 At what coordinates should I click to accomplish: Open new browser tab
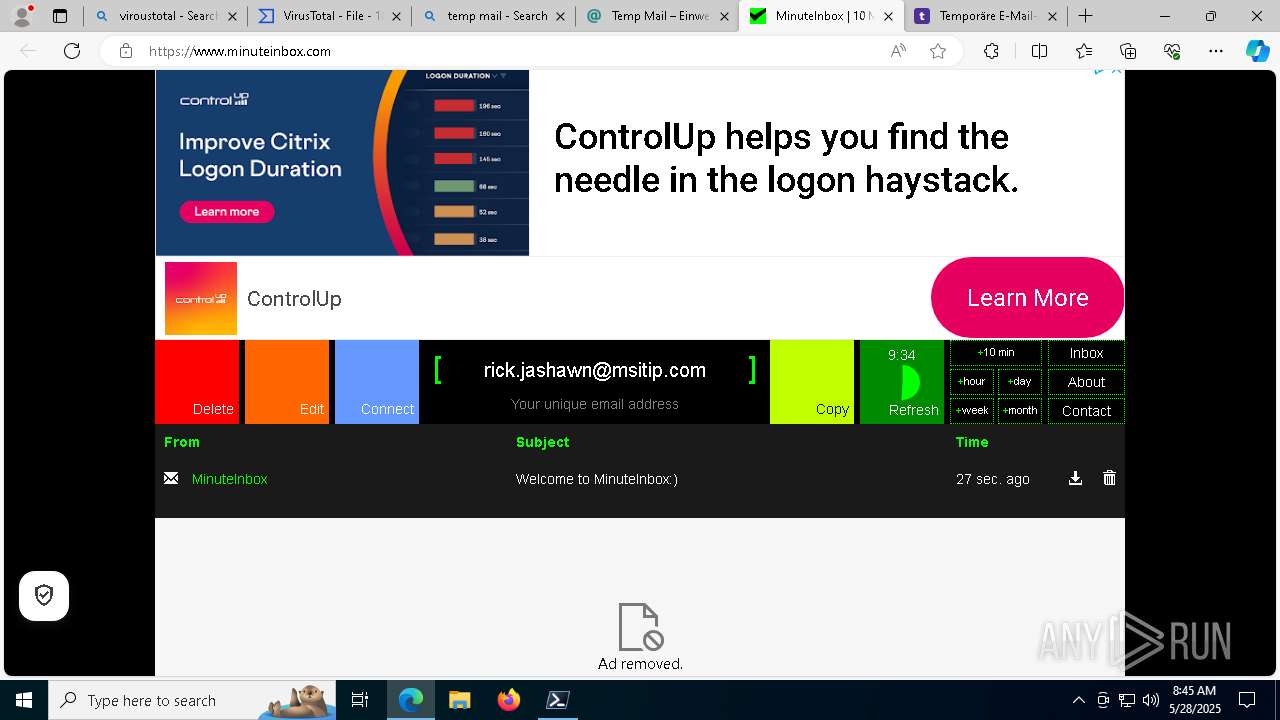coord(1085,16)
